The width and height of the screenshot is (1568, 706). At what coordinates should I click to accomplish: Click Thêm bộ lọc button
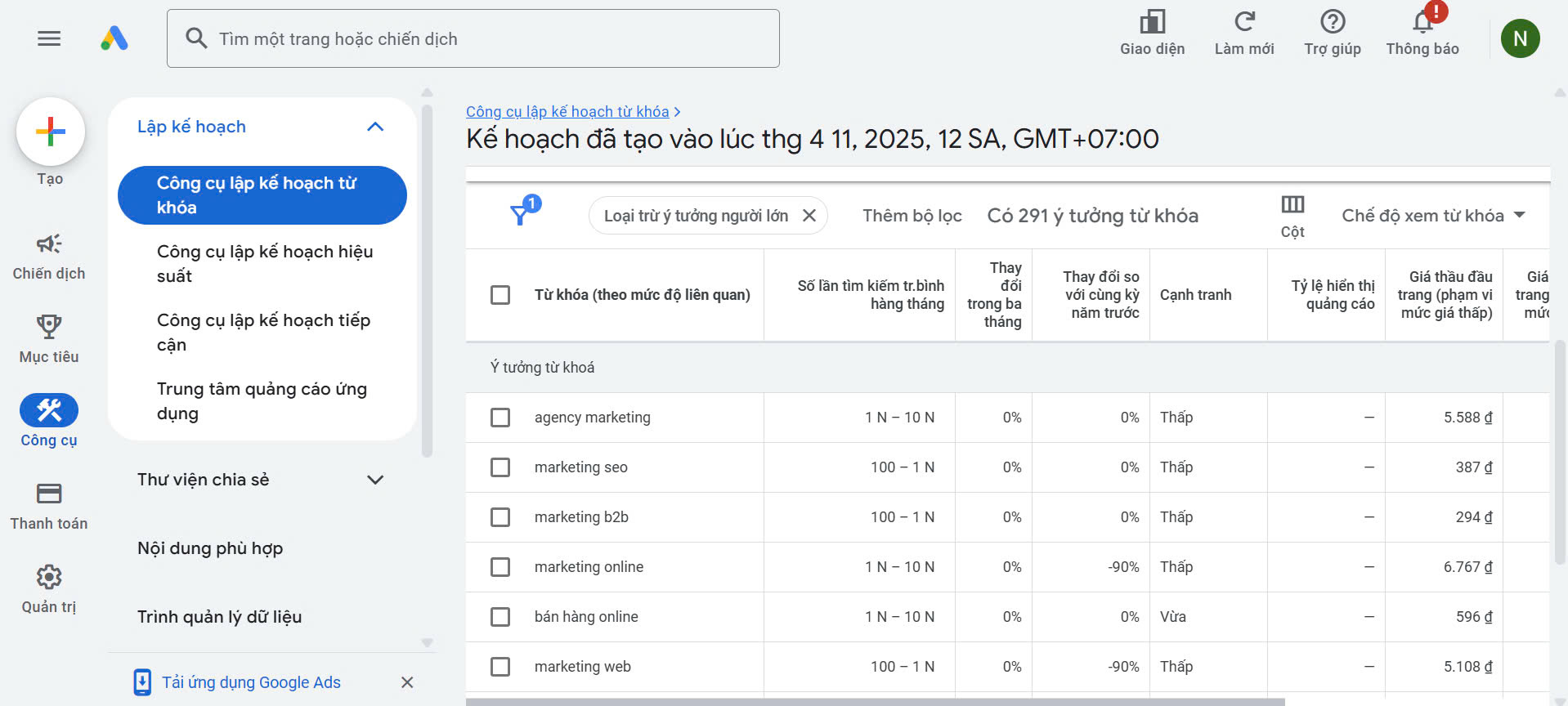click(x=912, y=216)
